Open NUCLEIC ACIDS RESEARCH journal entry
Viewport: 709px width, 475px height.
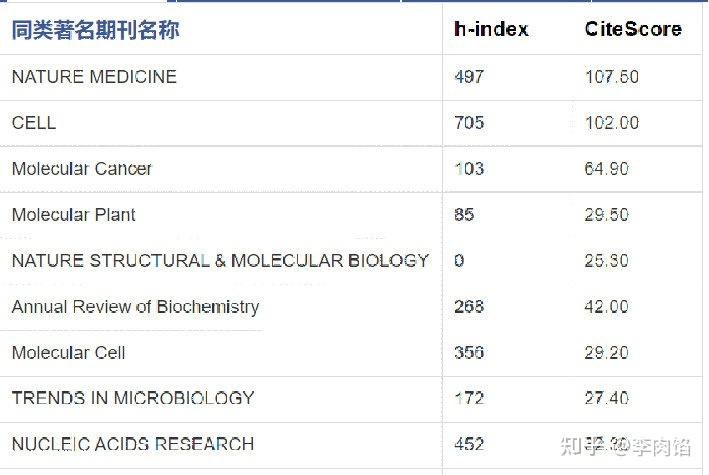[x=133, y=444]
